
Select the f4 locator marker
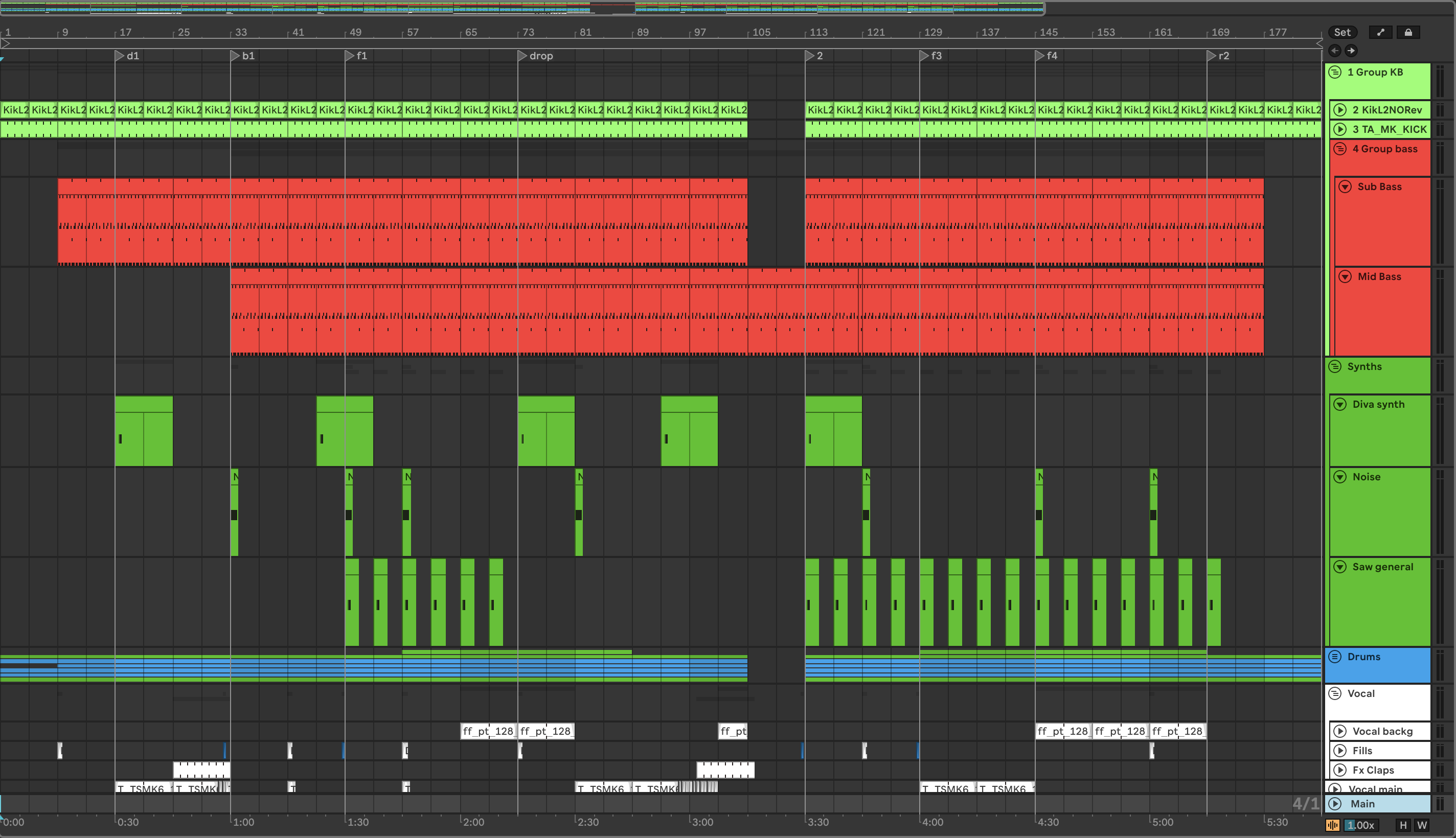[x=1040, y=56]
